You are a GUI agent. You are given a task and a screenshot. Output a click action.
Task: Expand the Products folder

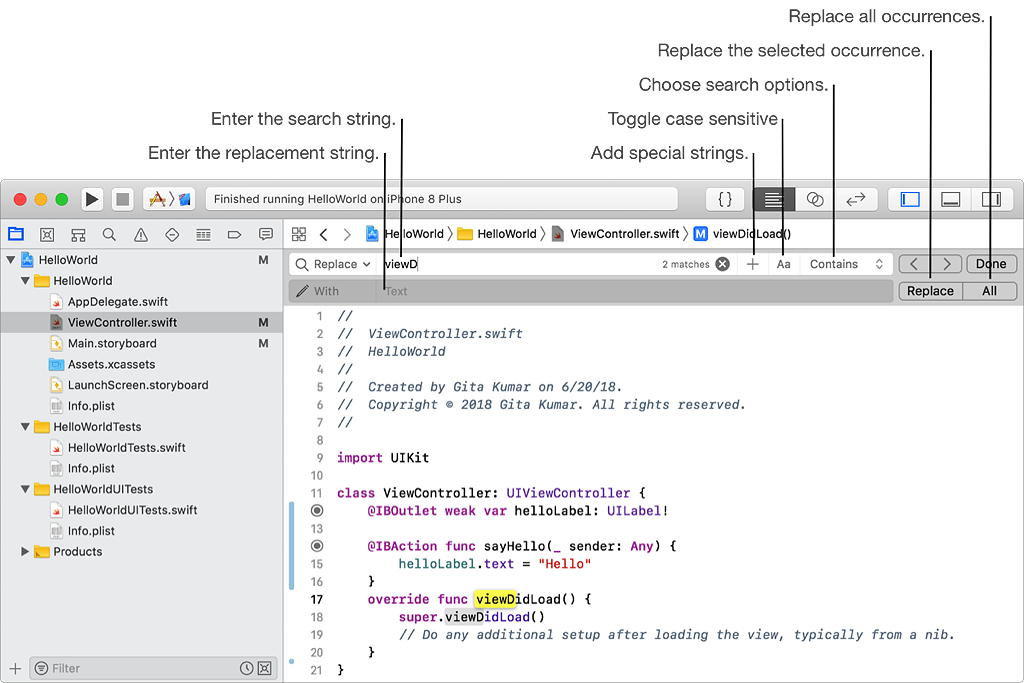tap(25, 552)
